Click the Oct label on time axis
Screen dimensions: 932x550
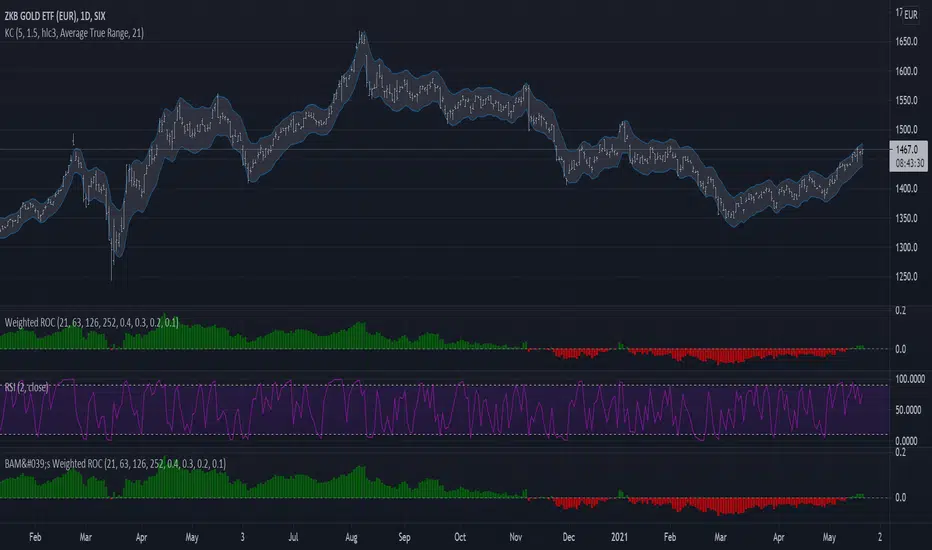coord(460,538)
